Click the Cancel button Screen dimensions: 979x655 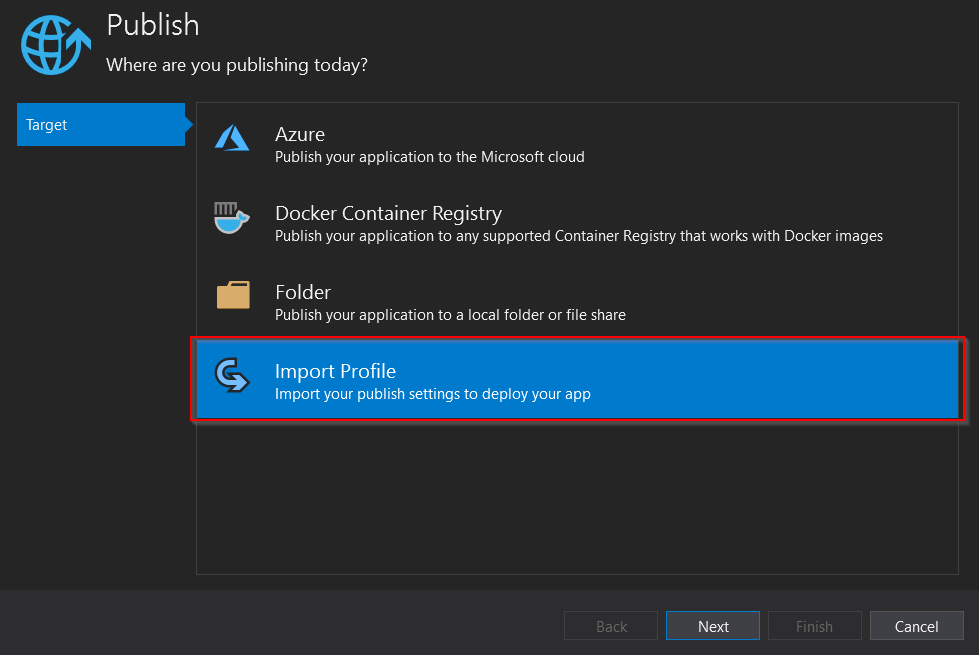pos(917,626)
